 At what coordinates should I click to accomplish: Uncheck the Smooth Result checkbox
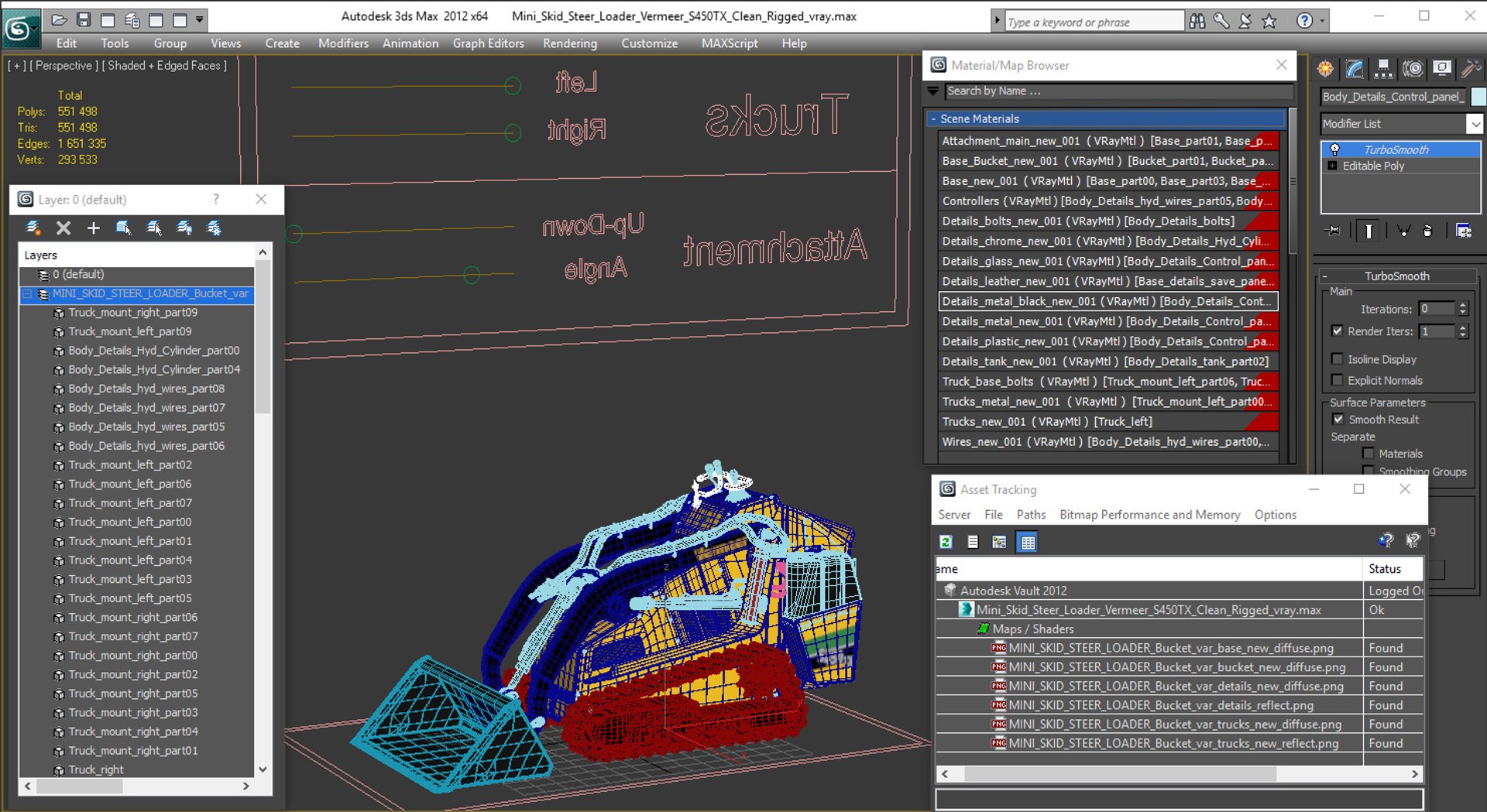(1338, 419)
